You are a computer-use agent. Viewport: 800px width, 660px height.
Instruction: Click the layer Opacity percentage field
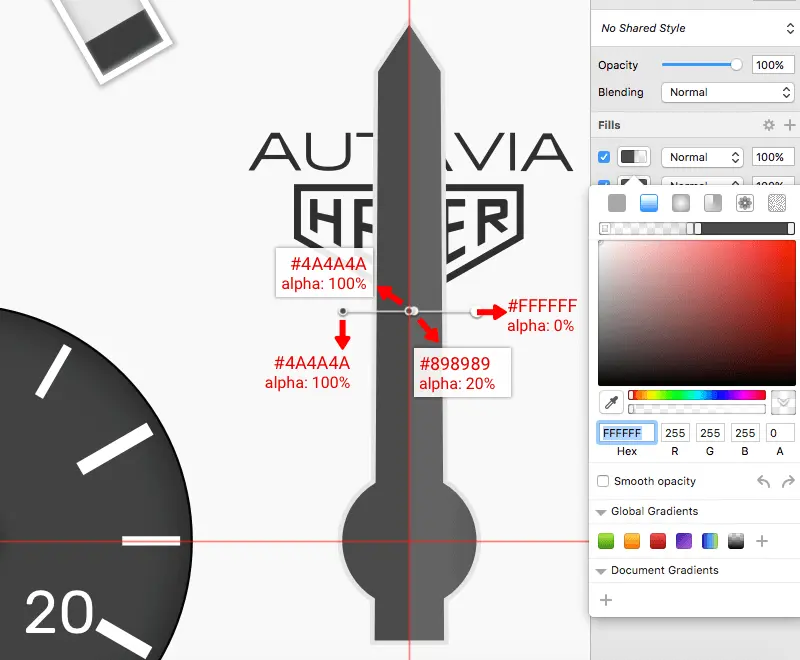[x=772, y=65]
